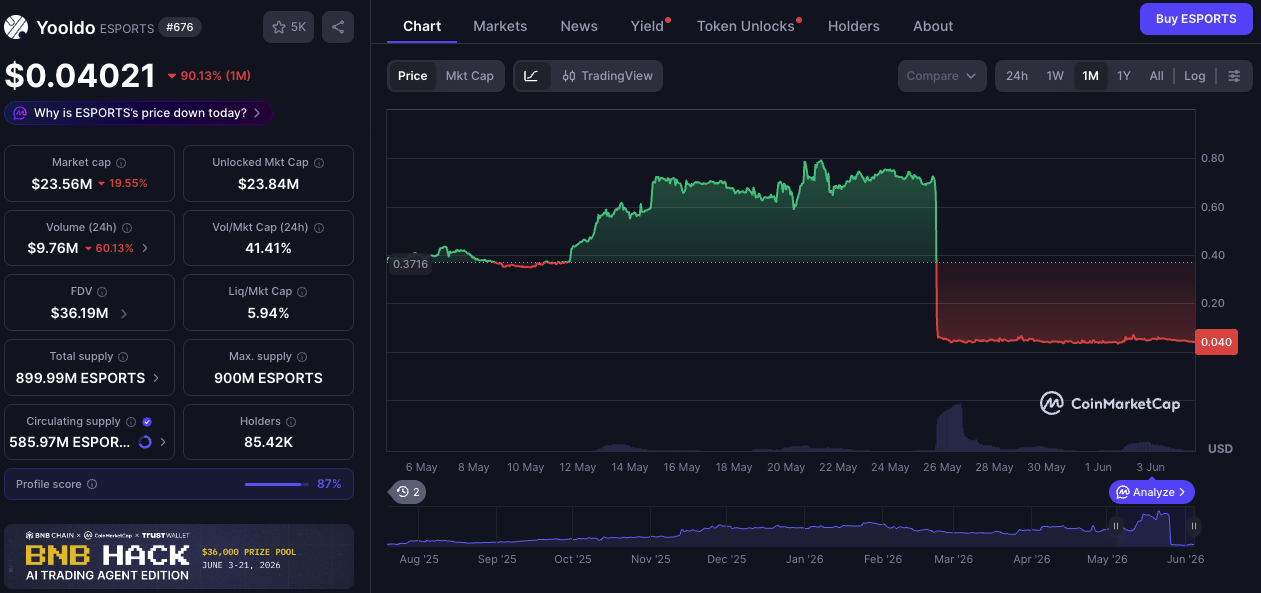This screenshot has width=1261, height=593.
Task: Expand Volume (24h) details chevron
Action: pos(145,248)
